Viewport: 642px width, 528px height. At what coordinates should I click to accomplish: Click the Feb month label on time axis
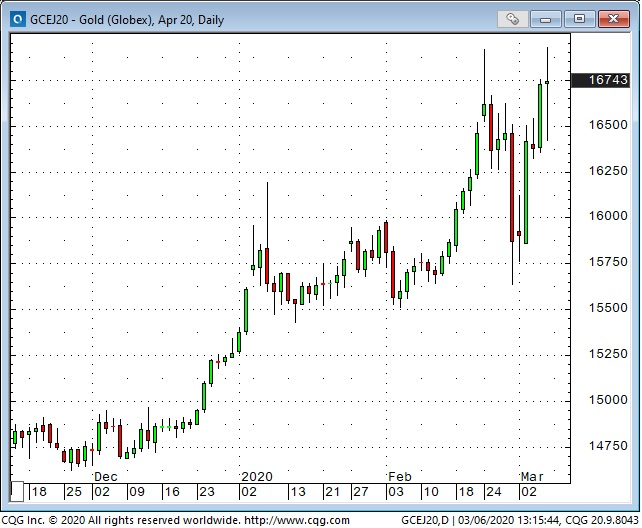point(400,477)
